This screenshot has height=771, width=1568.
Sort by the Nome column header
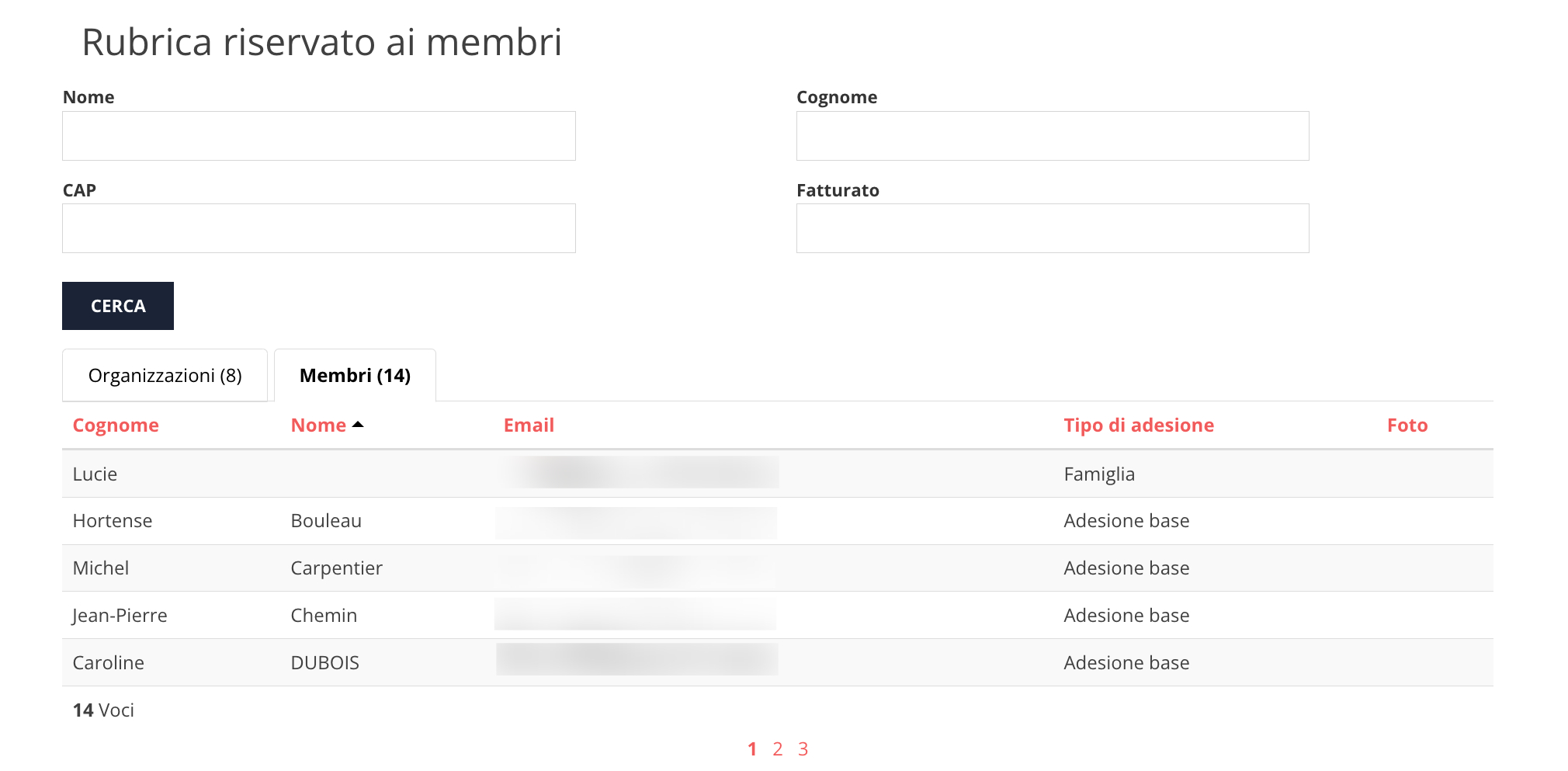318,425
